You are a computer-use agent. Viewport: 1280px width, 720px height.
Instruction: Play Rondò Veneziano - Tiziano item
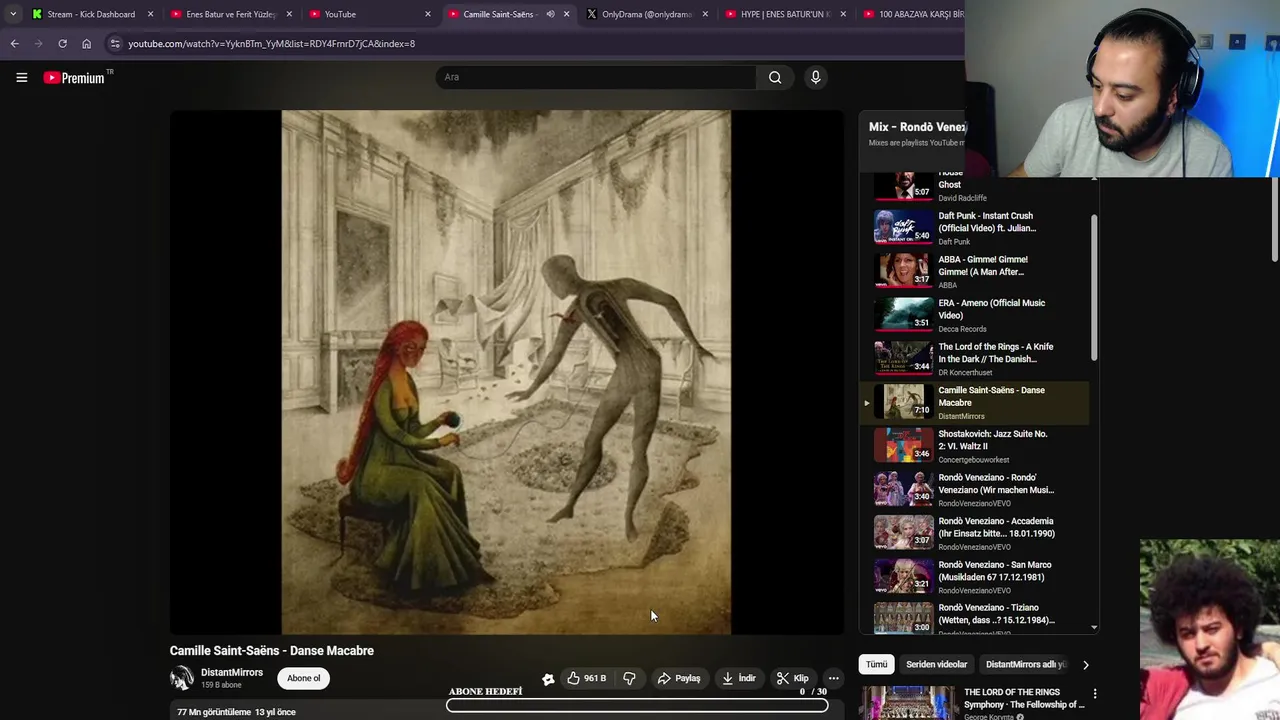coord(975,618)
